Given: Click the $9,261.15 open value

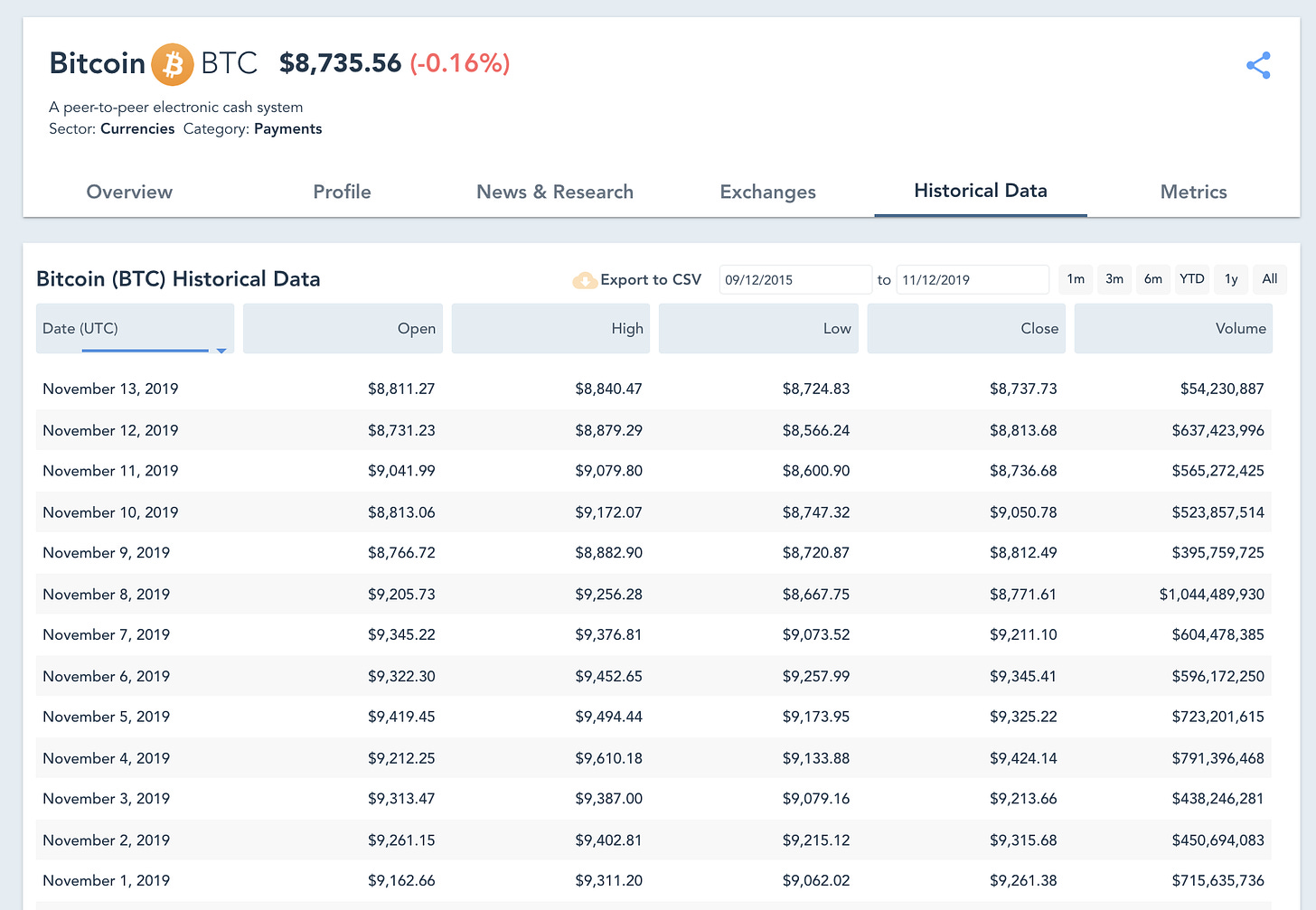Looking at the screenshot, I should click(401, 840).
